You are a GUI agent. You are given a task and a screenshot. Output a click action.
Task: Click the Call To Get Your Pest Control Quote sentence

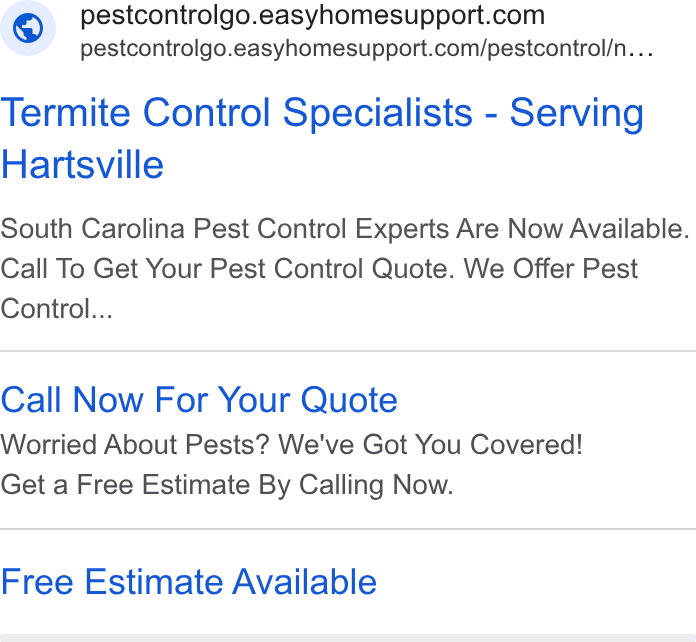[x=228, y=269]
